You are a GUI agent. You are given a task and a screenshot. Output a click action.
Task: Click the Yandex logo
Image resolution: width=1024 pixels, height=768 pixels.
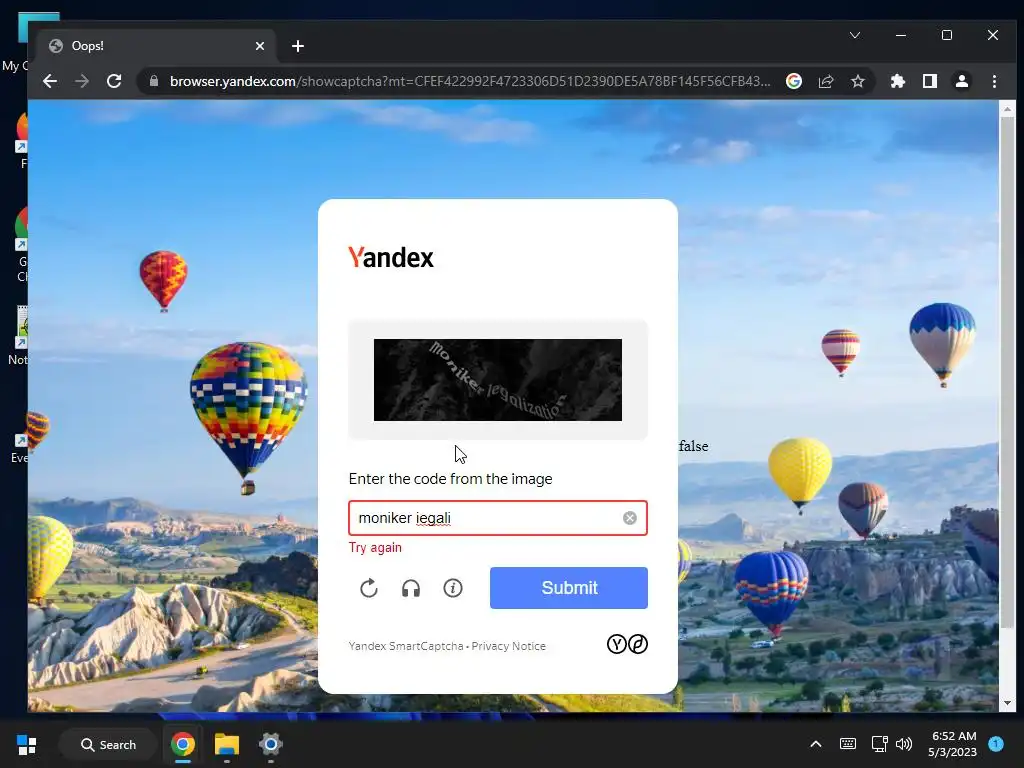(391, 257)
